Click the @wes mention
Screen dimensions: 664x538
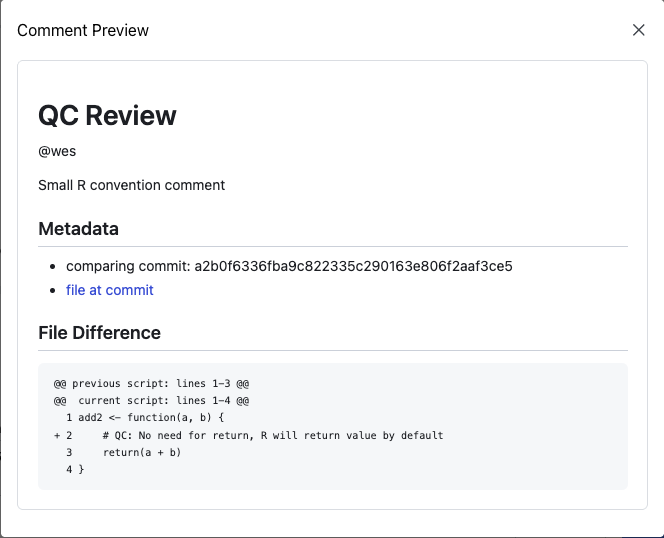[57, 152]
